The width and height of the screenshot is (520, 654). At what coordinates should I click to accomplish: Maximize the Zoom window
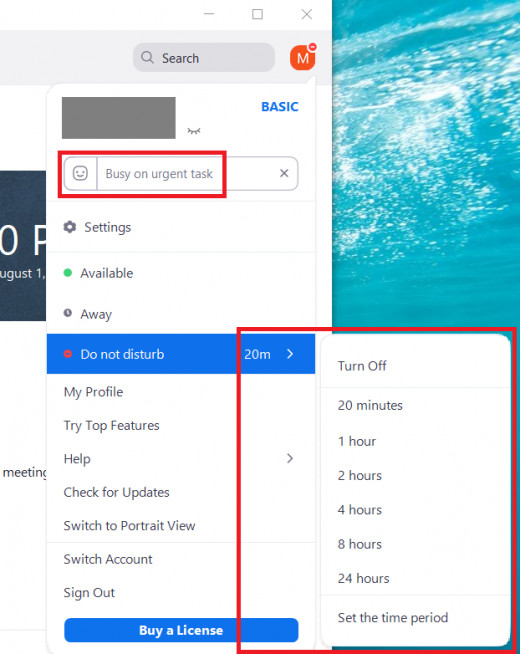(x=257, y=14)
